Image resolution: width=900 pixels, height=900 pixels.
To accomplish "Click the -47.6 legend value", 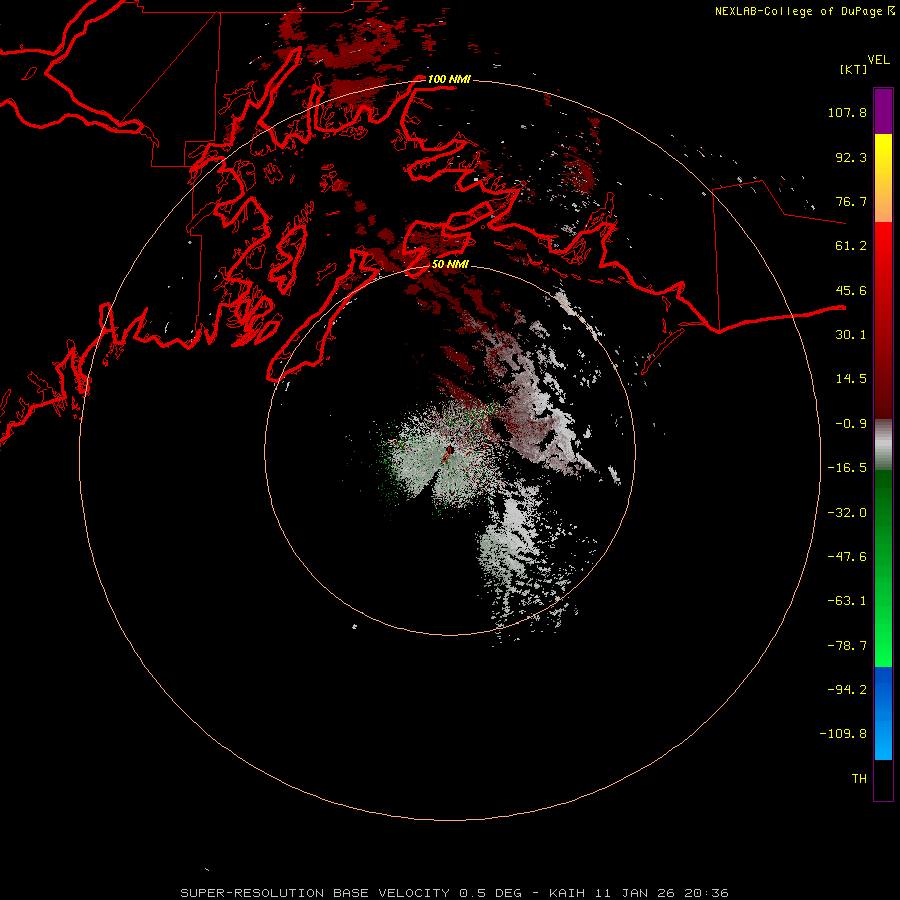I will (x=847, y=557).
